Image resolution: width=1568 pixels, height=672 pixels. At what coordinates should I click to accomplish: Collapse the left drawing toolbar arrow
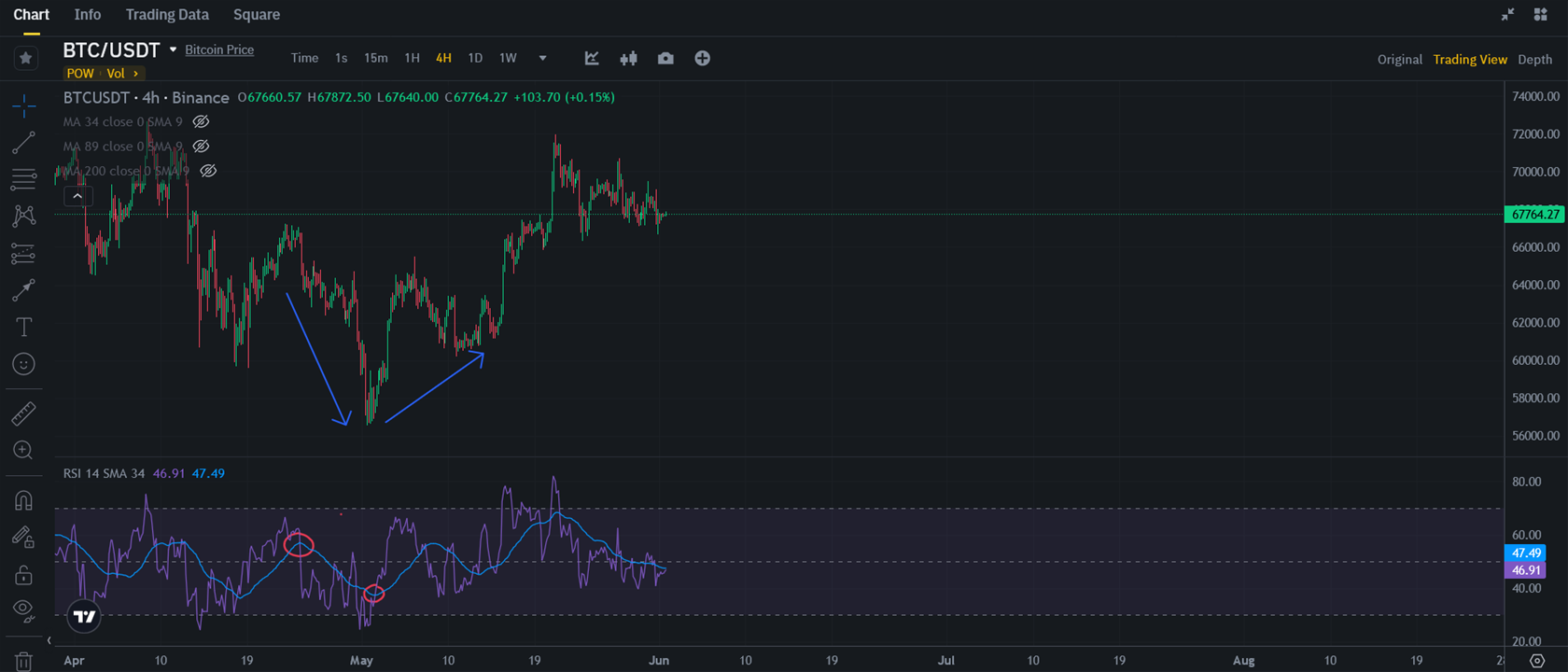49,640
